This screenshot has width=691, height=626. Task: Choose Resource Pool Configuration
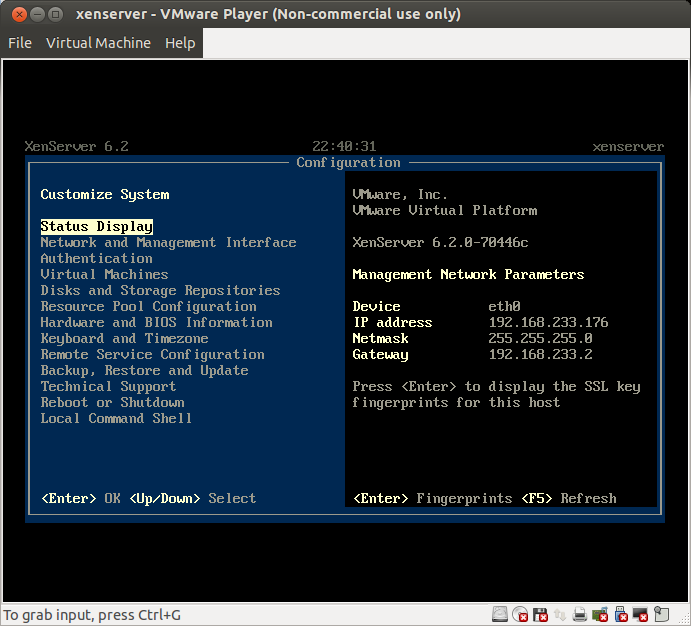coord(149,307)
